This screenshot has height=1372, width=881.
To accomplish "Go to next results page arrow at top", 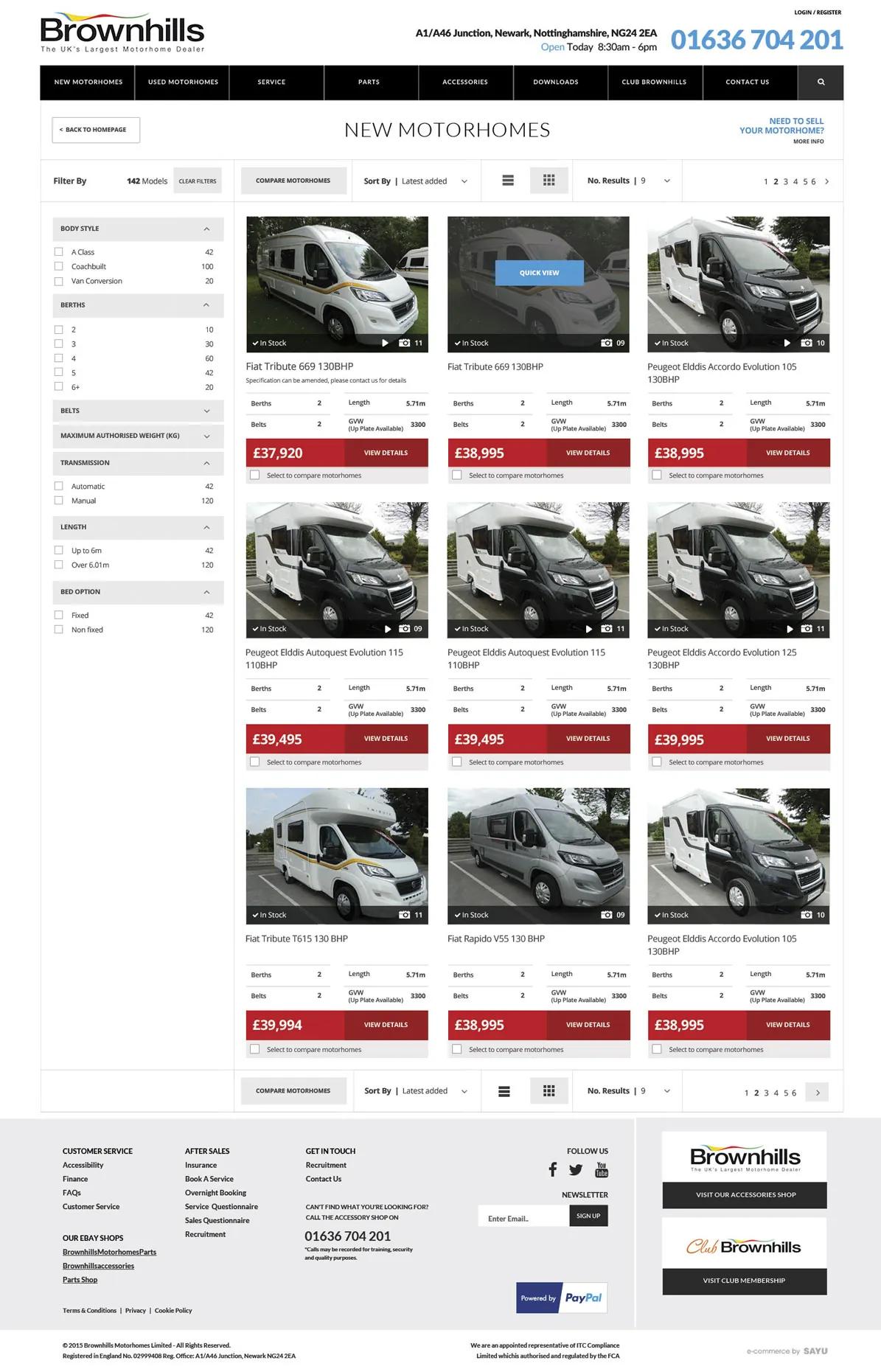I will coord(826,181).
